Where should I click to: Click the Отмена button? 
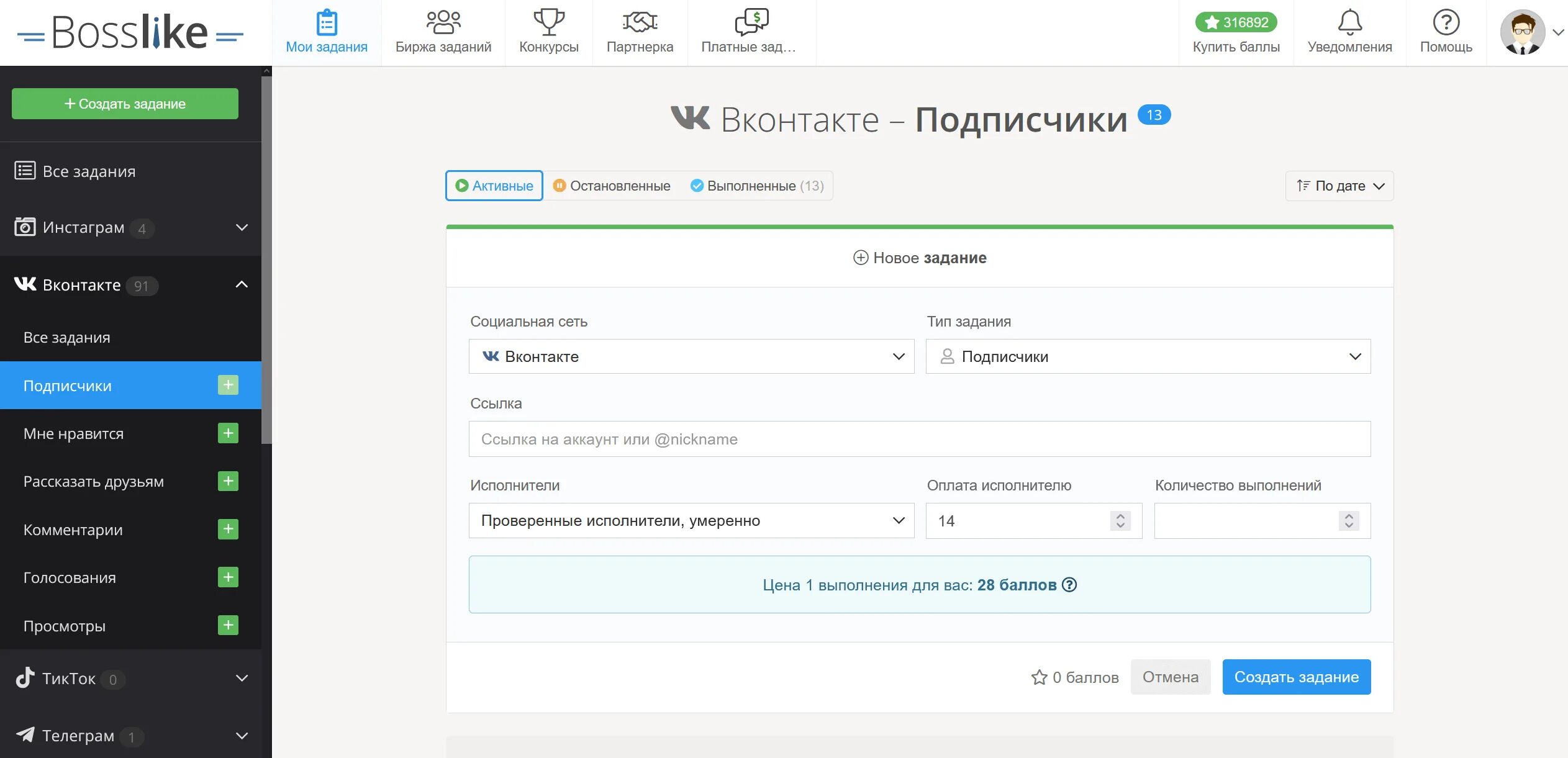point(1171,677)
